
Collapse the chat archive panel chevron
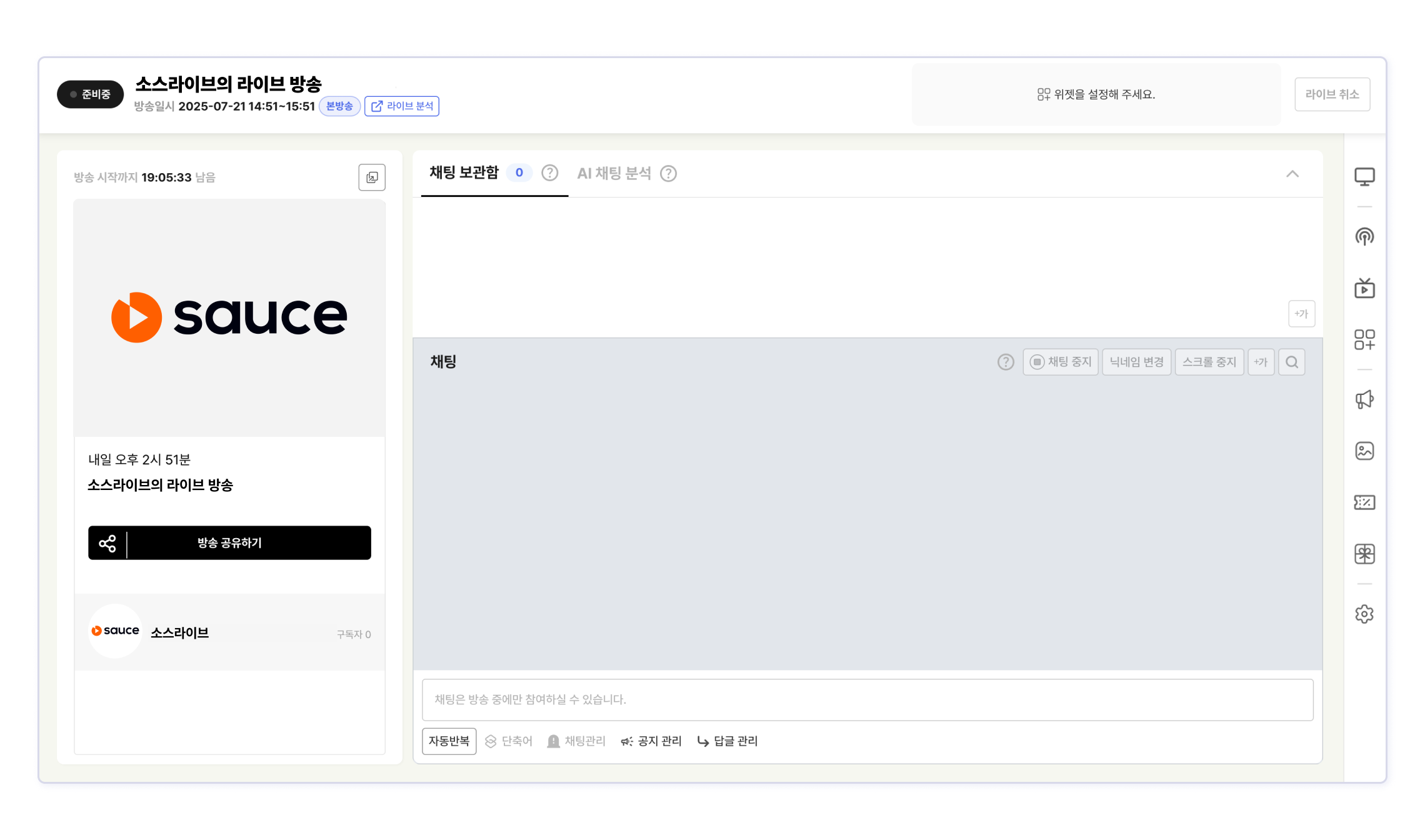1292,174
